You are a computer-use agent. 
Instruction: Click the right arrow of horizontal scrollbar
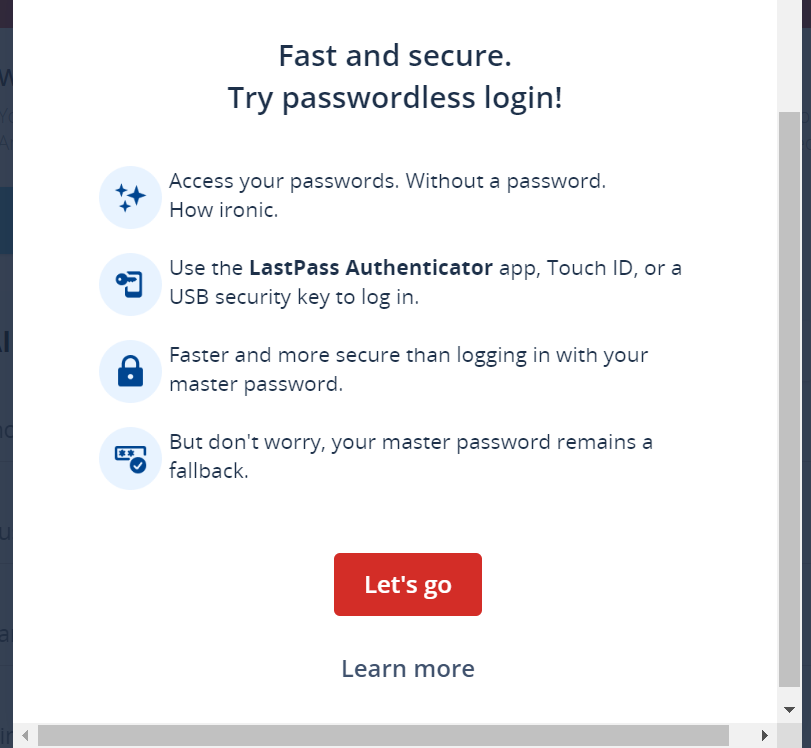(765, 736)
